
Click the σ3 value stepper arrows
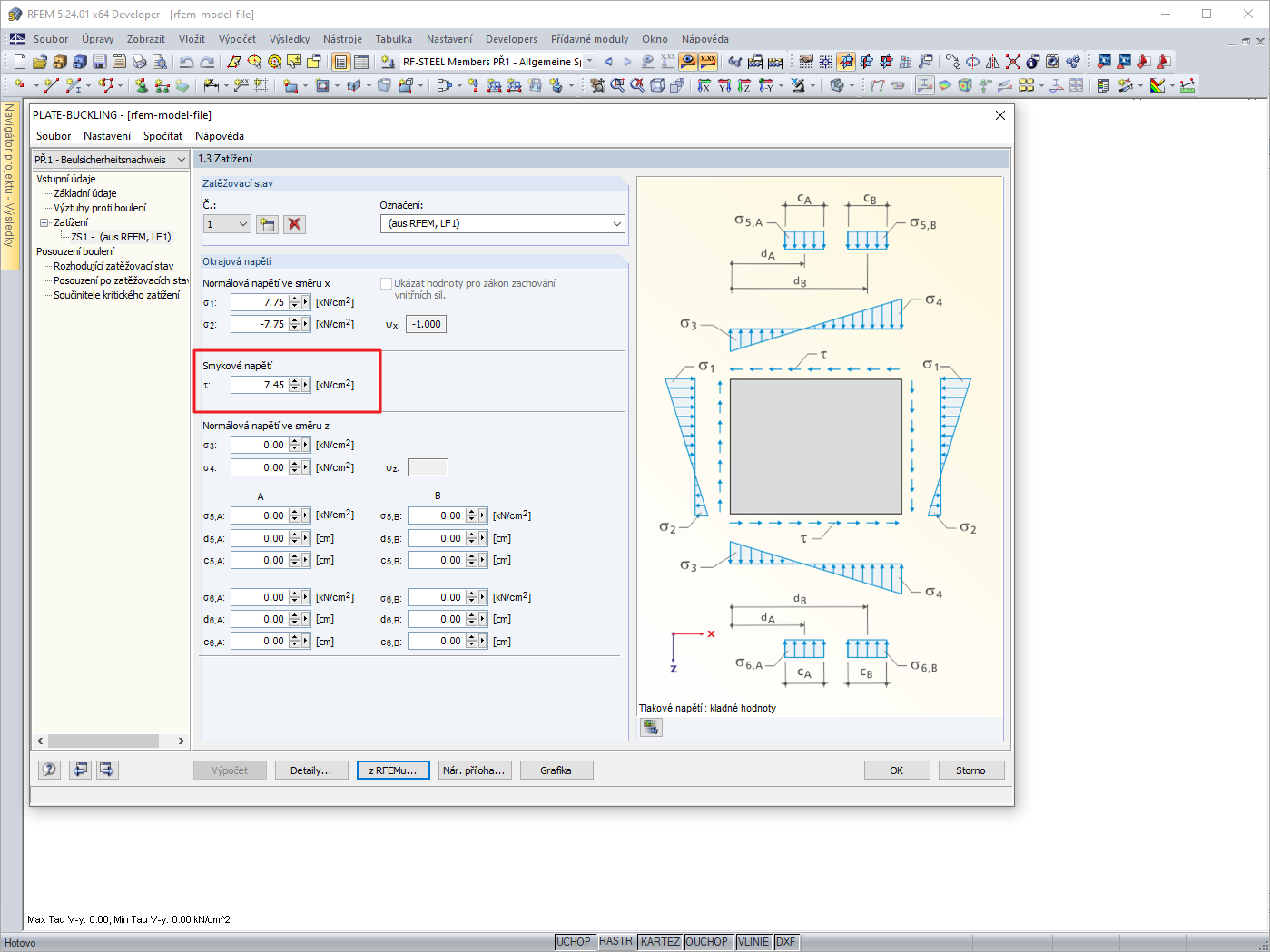(x=294, y=446)
